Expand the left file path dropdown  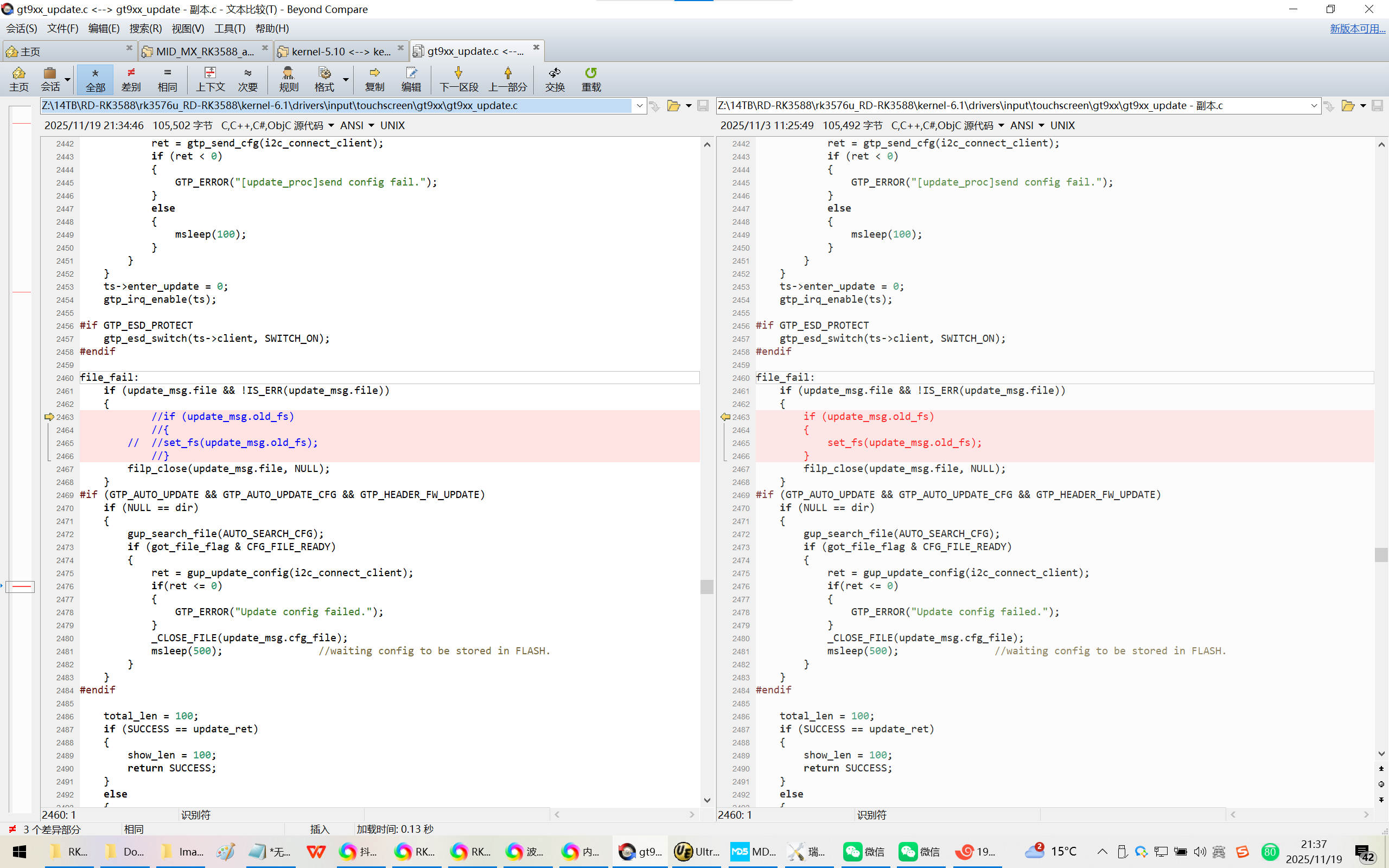coord(639,106)
